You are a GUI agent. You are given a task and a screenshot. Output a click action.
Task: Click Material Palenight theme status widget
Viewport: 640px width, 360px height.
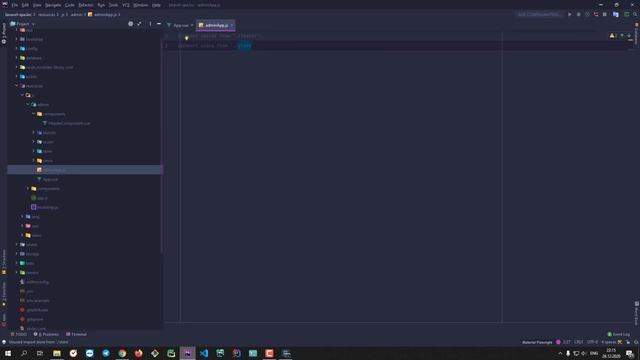(537, 342)
